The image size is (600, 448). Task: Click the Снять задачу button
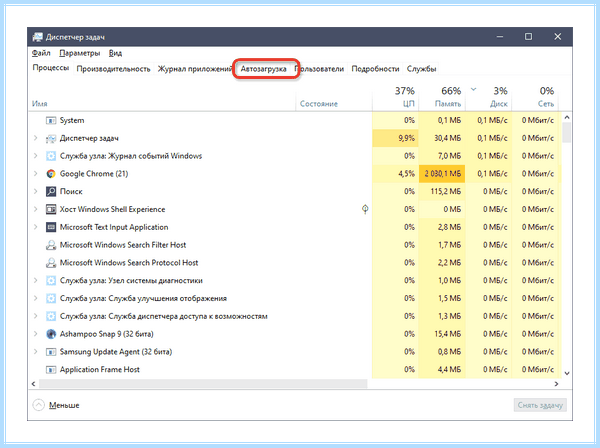pos(540,405)
